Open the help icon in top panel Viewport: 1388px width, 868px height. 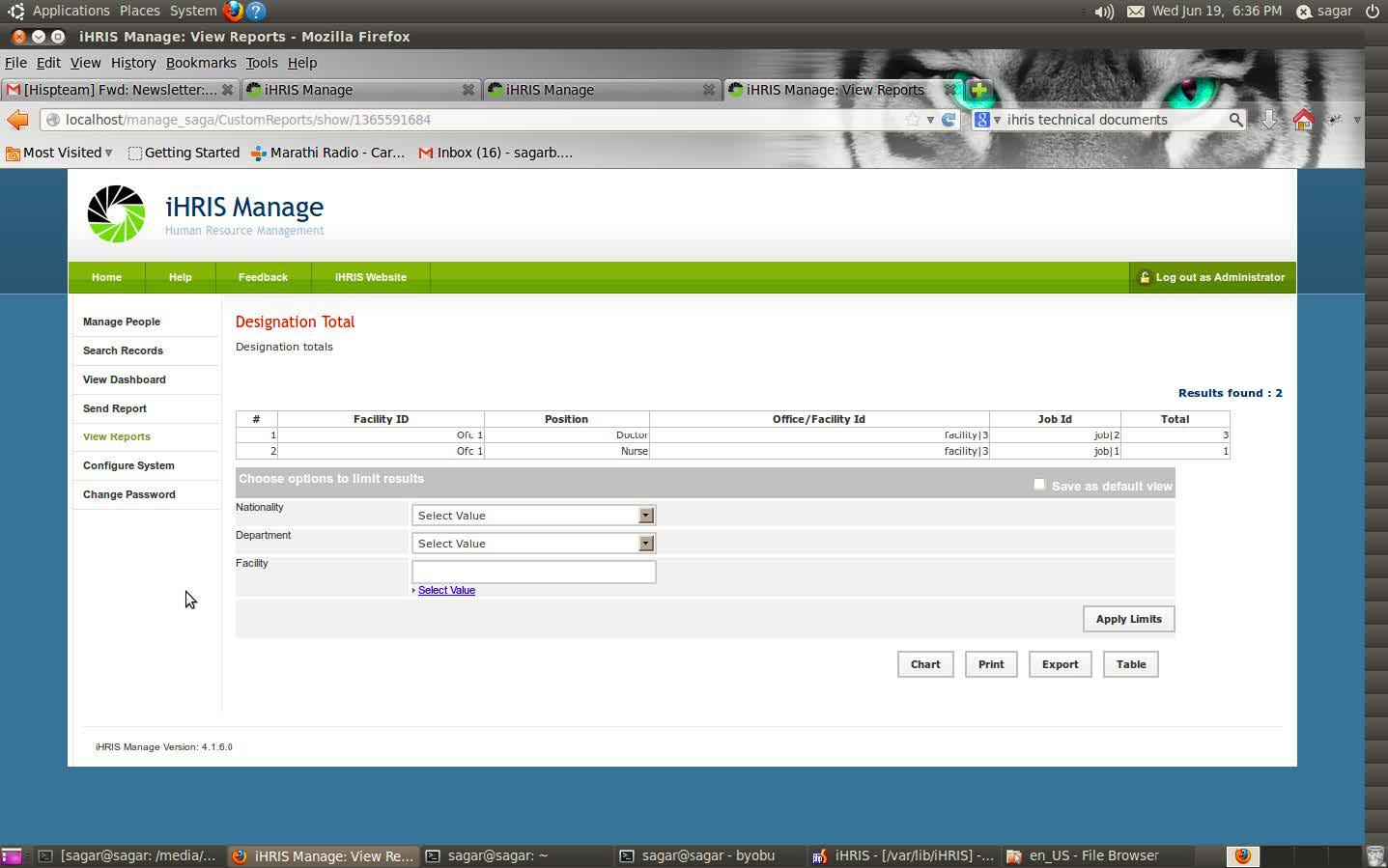(256, 11)
